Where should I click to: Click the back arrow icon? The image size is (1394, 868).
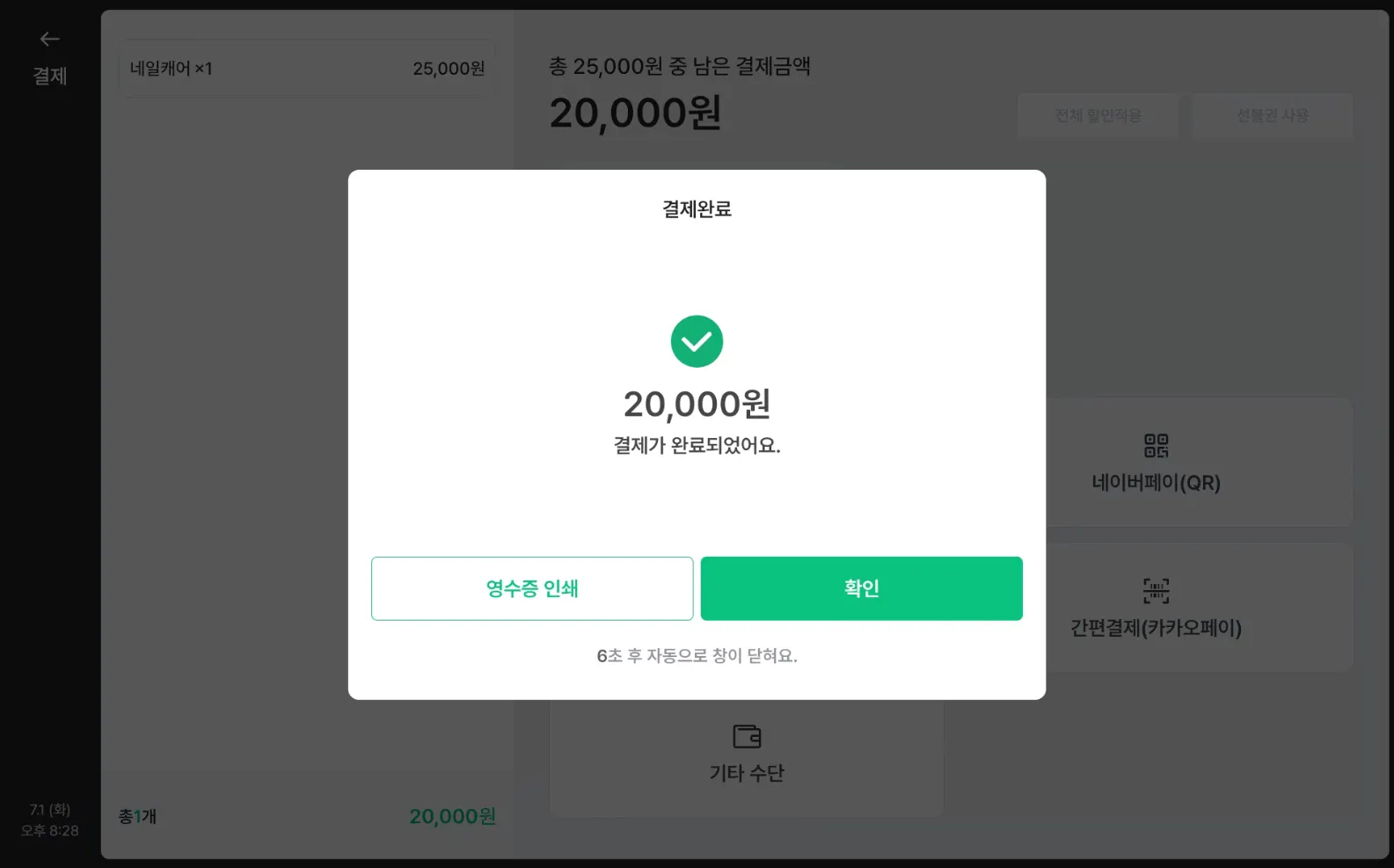pos(49,39)
